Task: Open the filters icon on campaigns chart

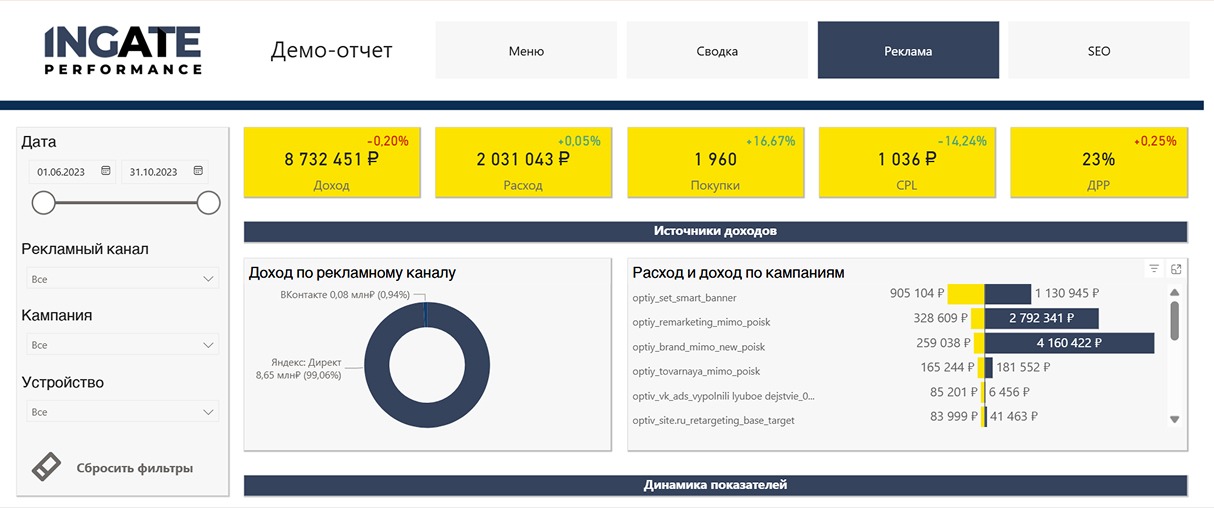Action: 1154,269
